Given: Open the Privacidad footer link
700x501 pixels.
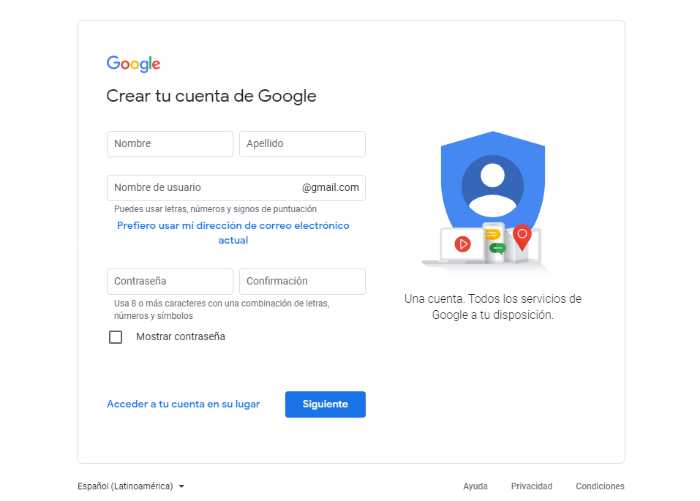Looking at the screenshot, I should pyautogui.click(x=531, y=486).
